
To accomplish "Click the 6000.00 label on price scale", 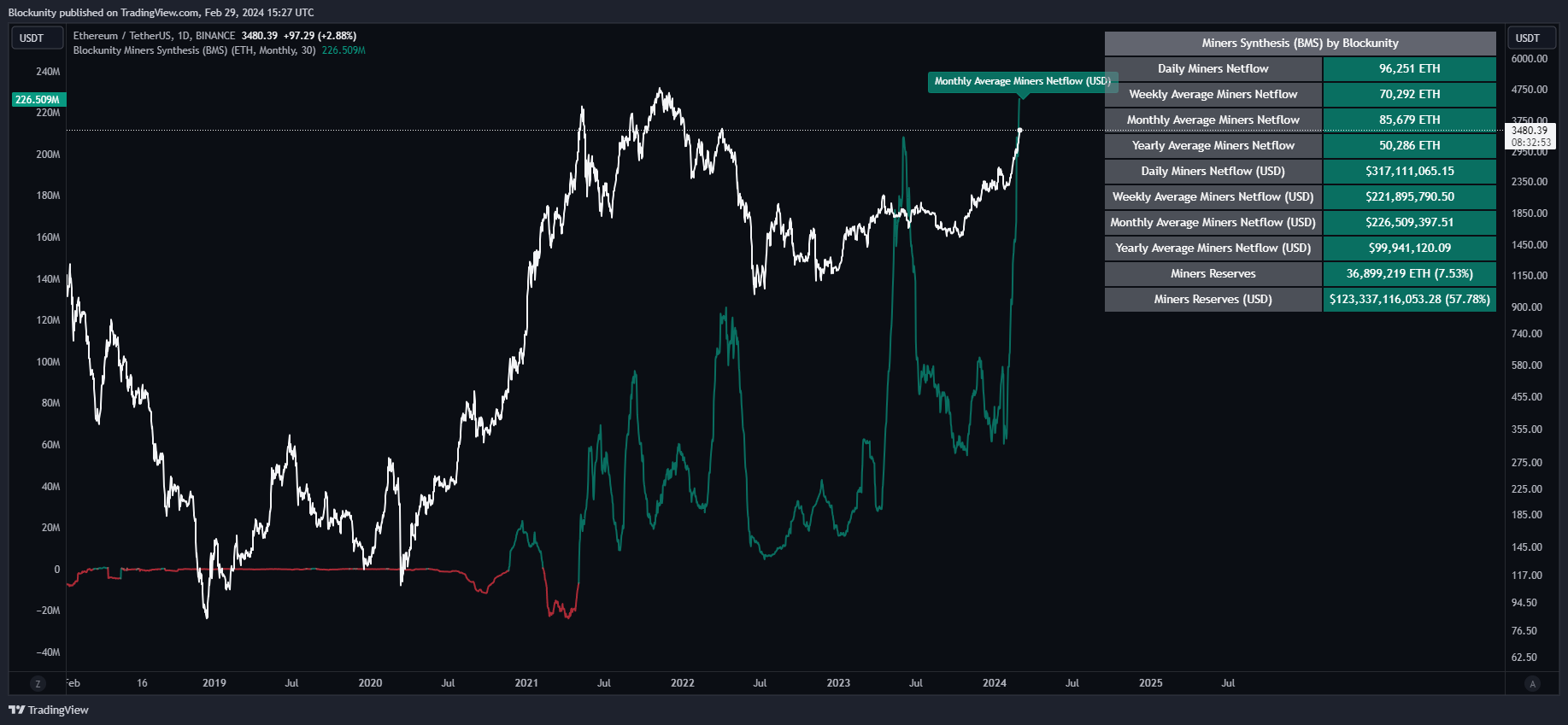I will tap(1530, 59).
